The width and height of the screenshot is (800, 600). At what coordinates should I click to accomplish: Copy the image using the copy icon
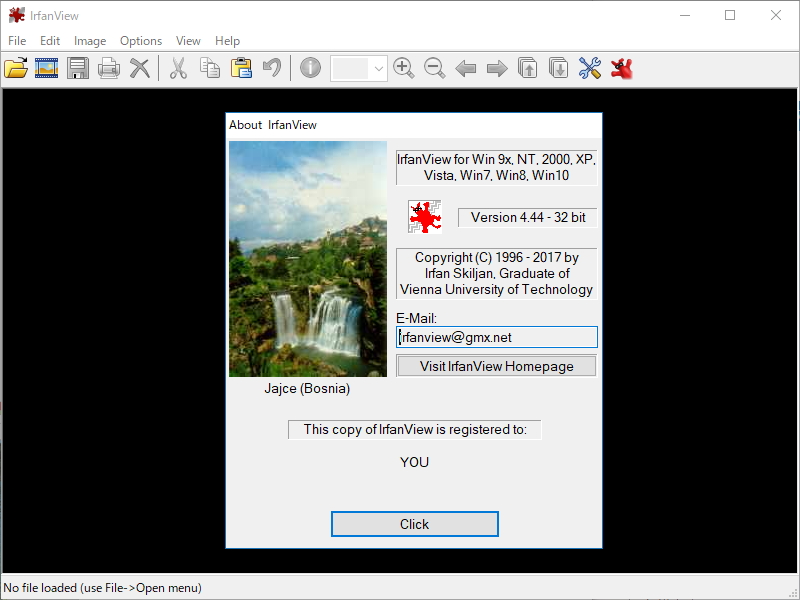pos(209,68)
